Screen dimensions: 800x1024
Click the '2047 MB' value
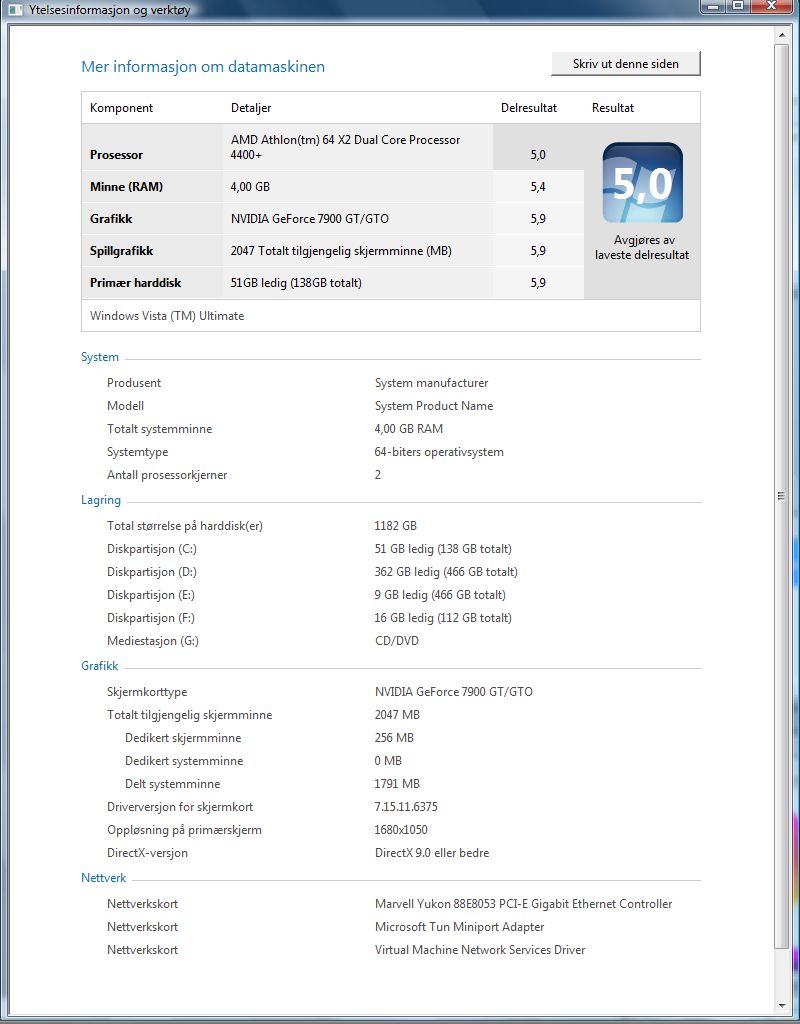pos(397,714)
